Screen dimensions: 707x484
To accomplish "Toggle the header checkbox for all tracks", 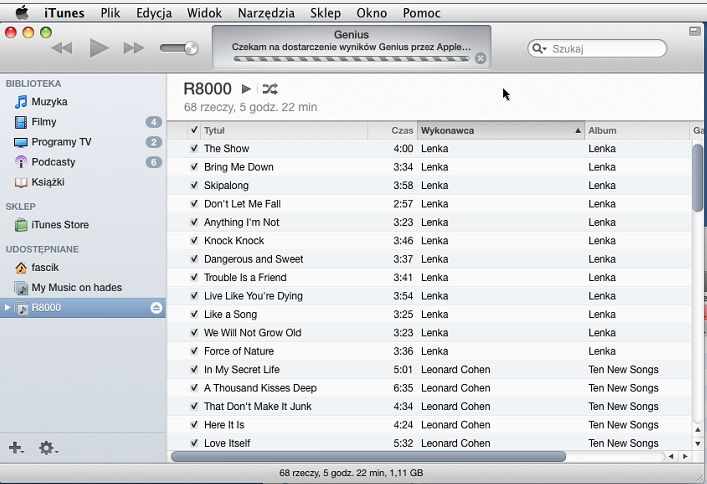I will (194, 130).
